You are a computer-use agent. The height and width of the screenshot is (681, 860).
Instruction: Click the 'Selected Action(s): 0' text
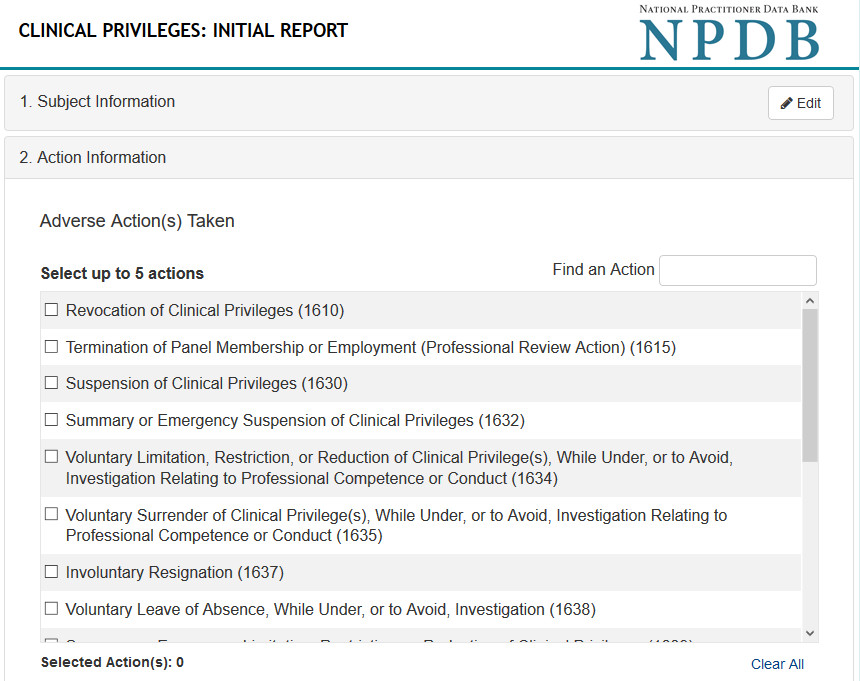112,662
